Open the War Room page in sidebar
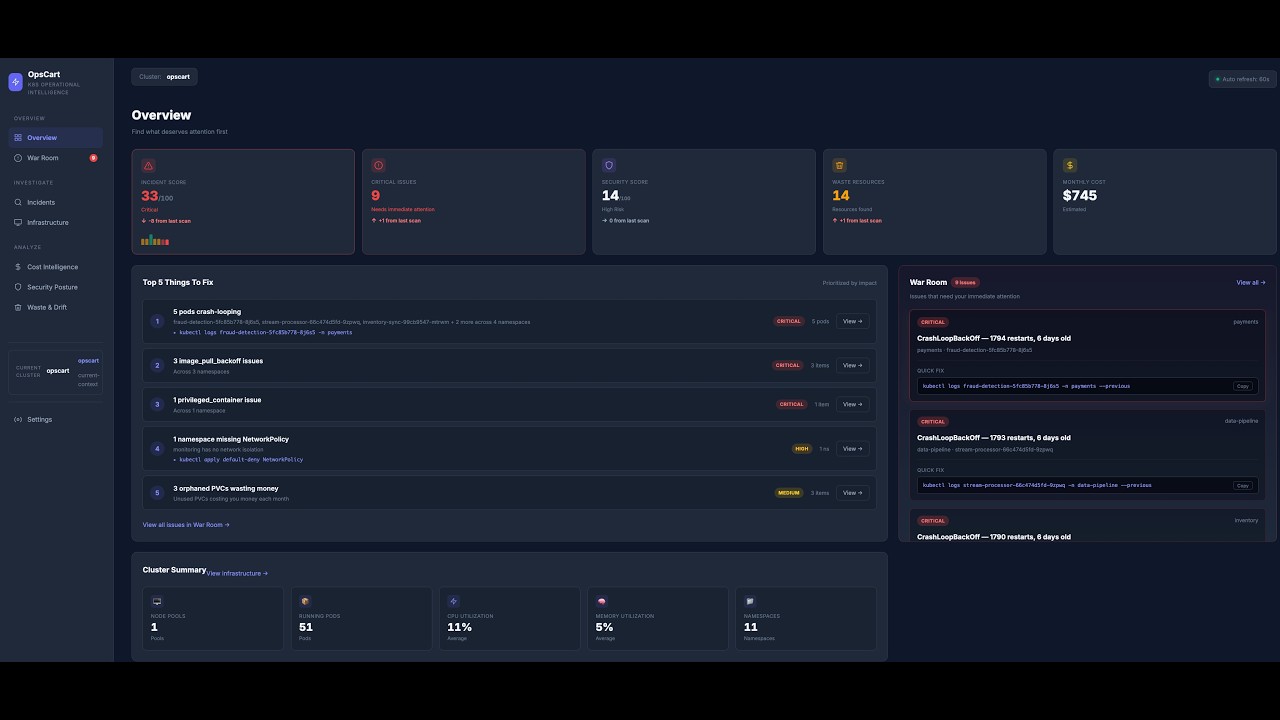This screenshot has height=720, width=1280. [56, 158]
